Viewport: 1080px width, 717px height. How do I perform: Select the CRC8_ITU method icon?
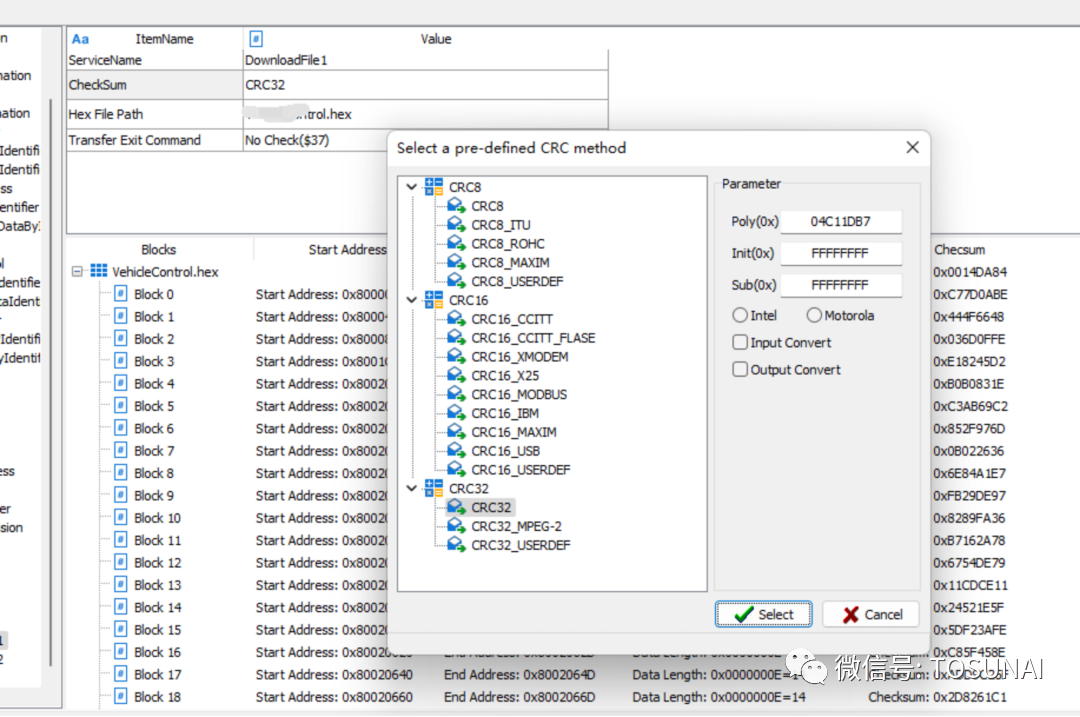pyautogui.click(x=455, y=224)
